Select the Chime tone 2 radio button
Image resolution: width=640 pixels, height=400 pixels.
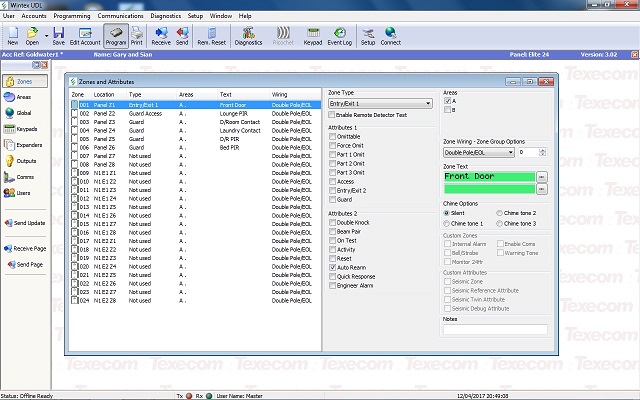tap(500, 213)
